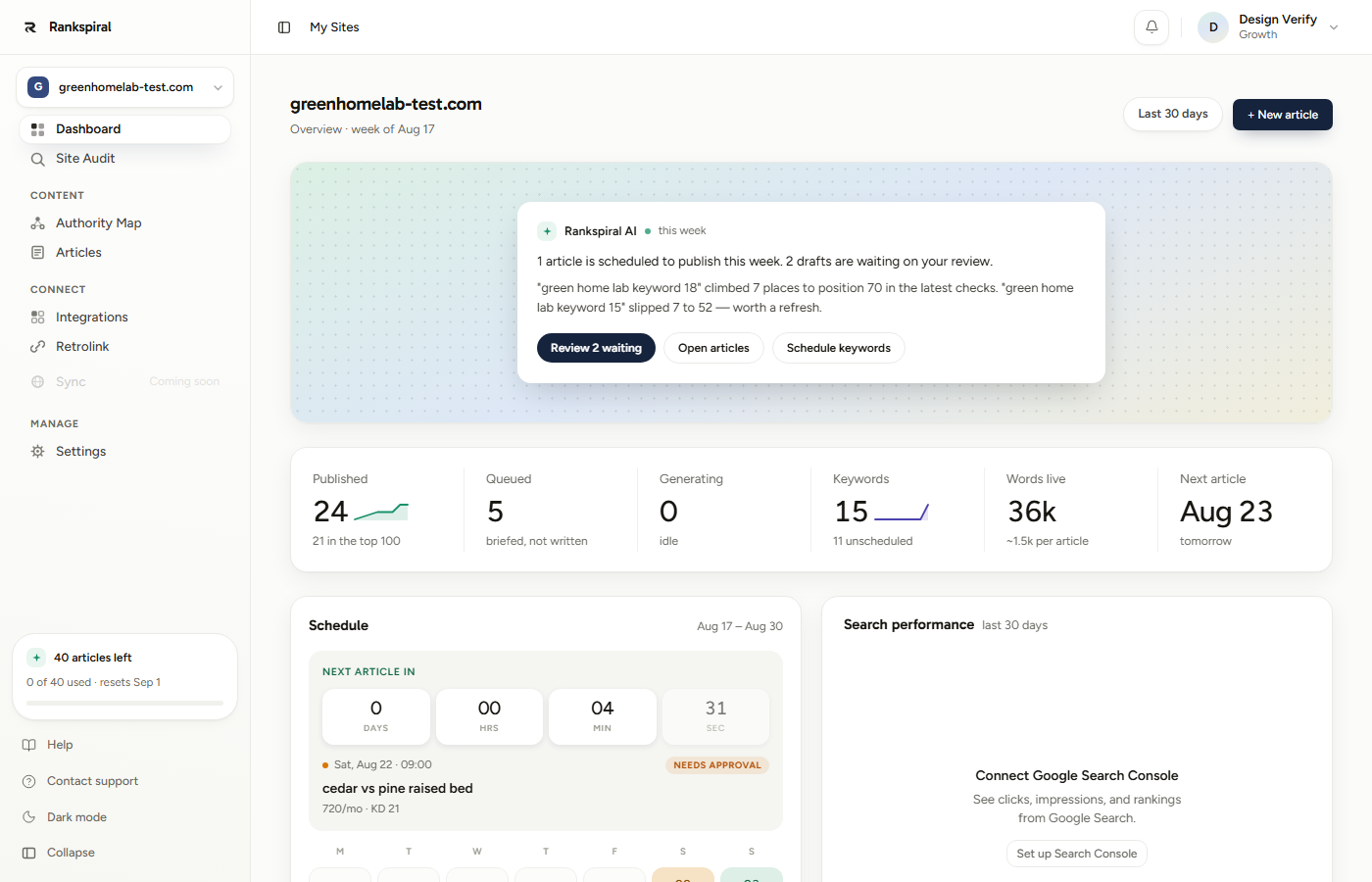Open the greenhomelab-test.com site selector
The image size is (1372, 882).
click(125, 87)
